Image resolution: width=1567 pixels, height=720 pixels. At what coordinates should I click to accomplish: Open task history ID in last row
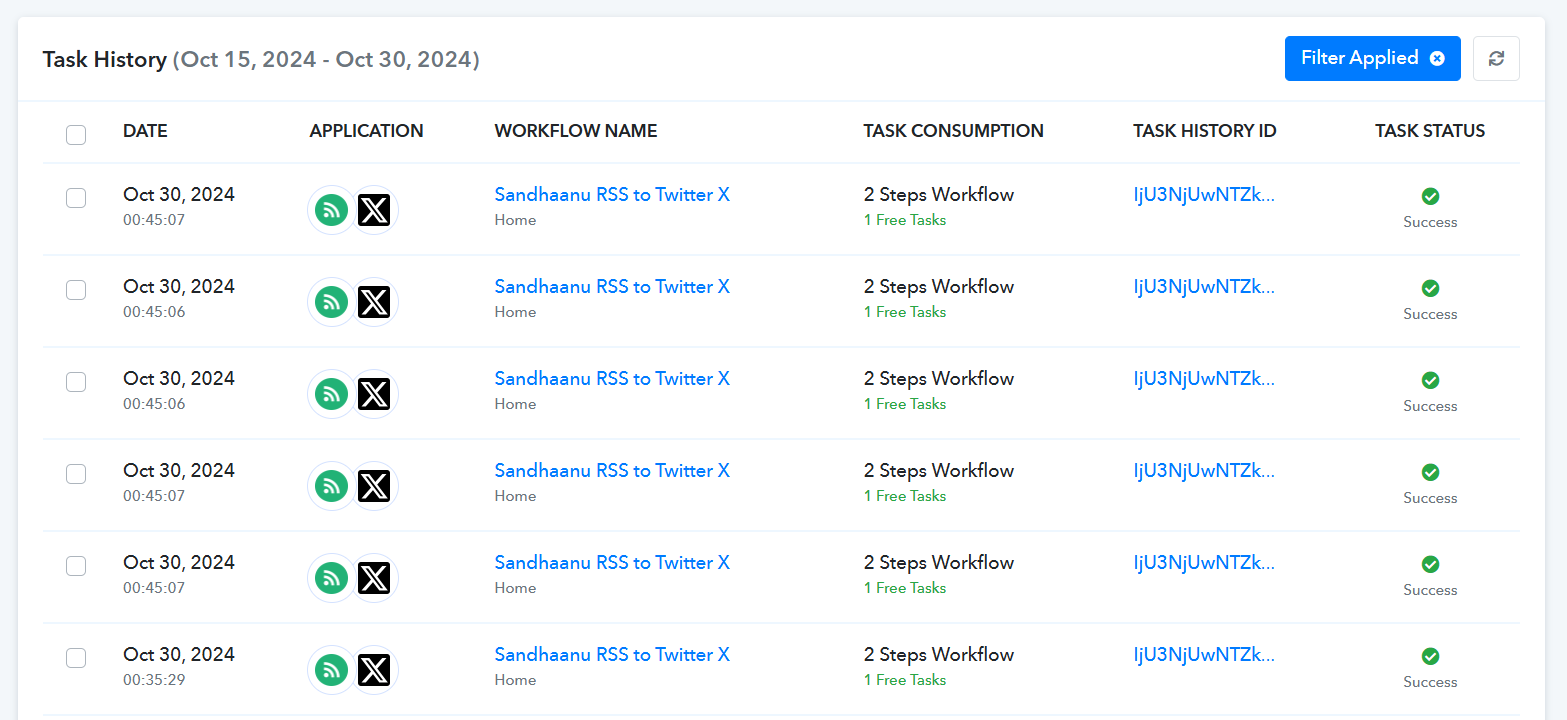(1205, 655)
